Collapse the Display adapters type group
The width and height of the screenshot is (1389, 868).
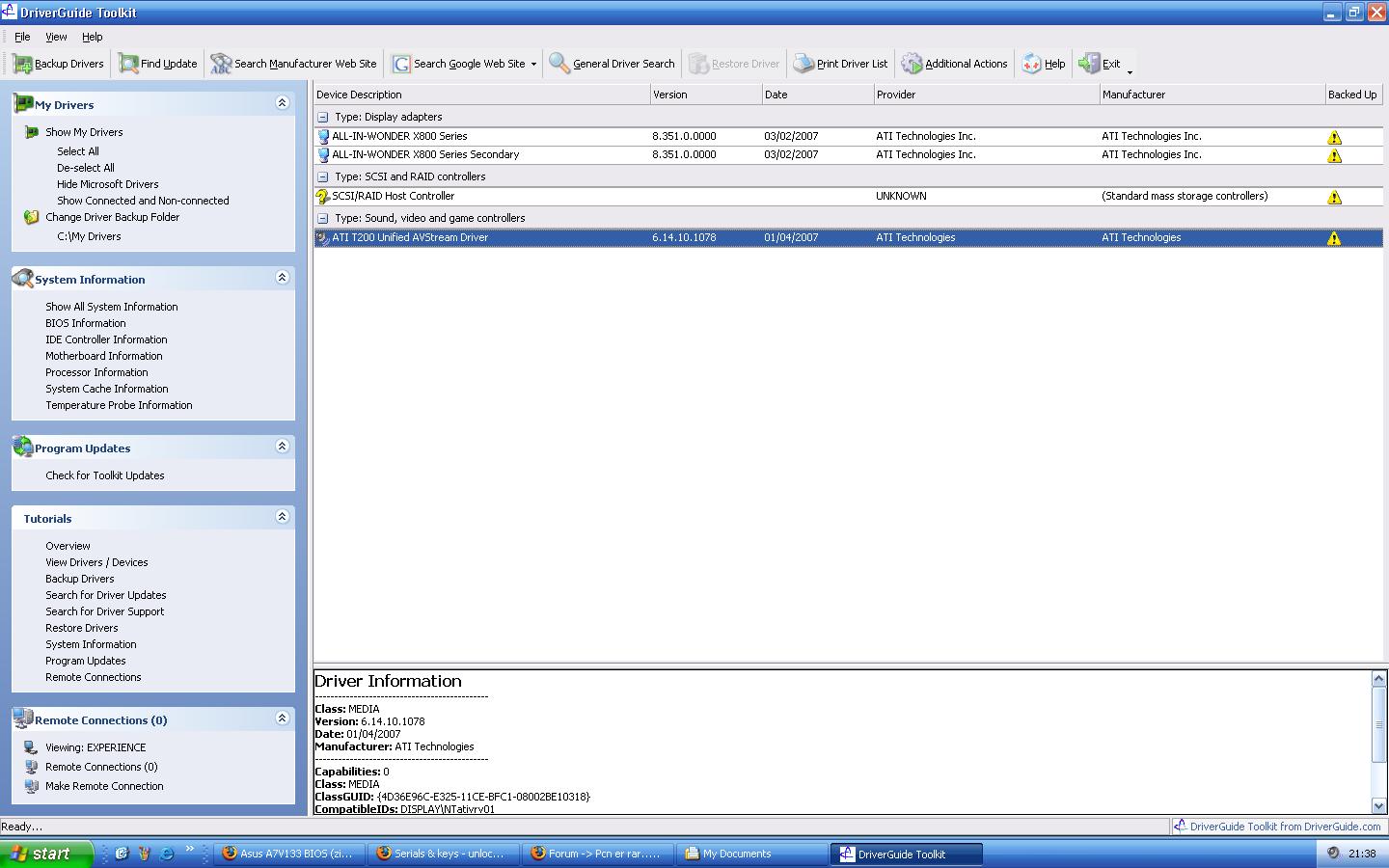[323, 117]
